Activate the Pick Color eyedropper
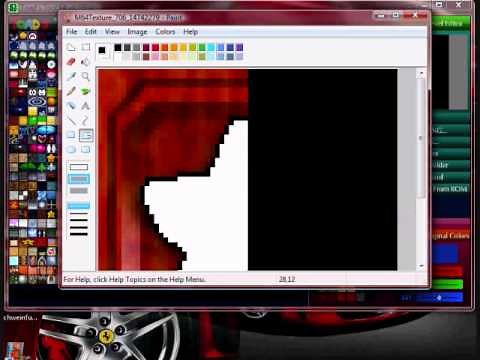 click(x=71, y=76)
